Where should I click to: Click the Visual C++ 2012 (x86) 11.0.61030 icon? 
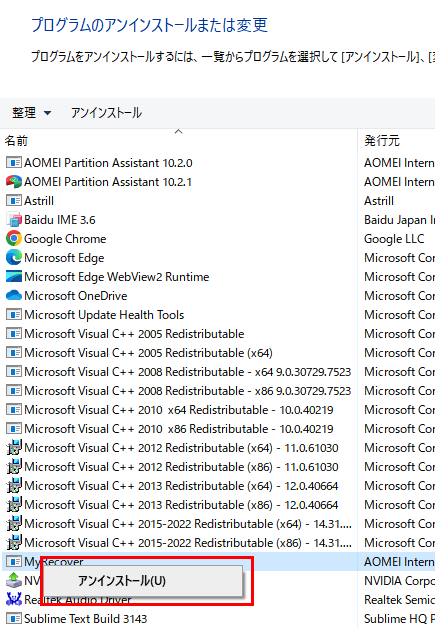coord(14,467)
